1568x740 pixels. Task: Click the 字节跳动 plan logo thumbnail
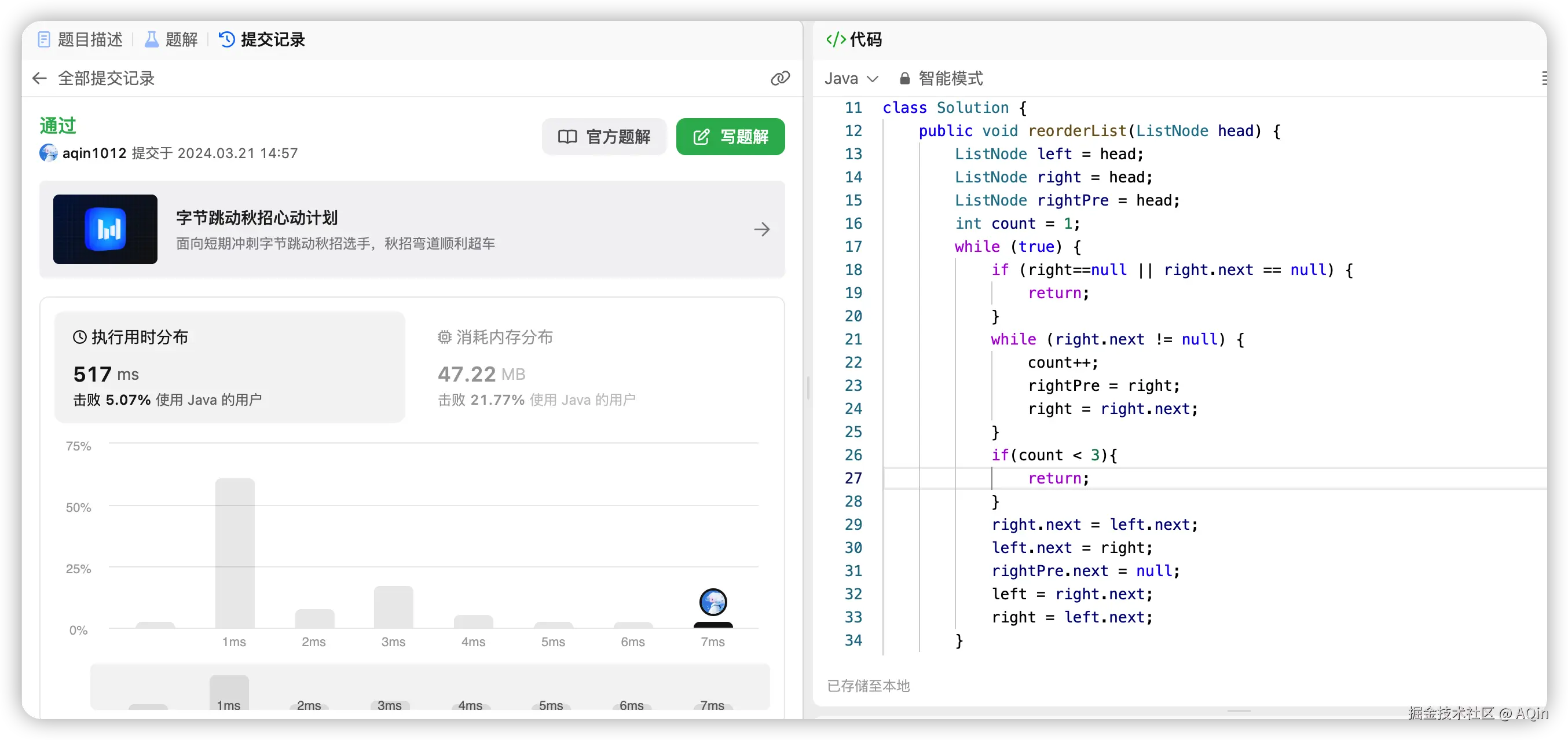(105, 229)
